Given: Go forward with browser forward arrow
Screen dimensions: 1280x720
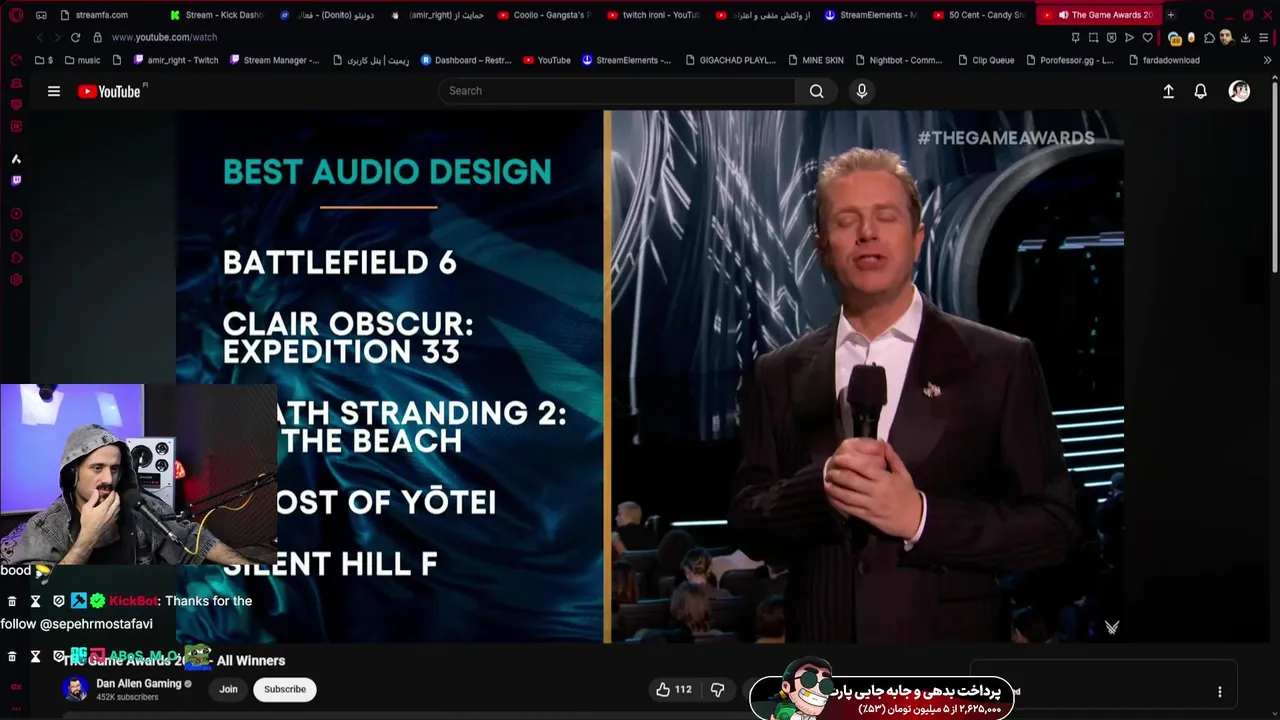Looking at the screenshot, I should [x=57, y=37].
